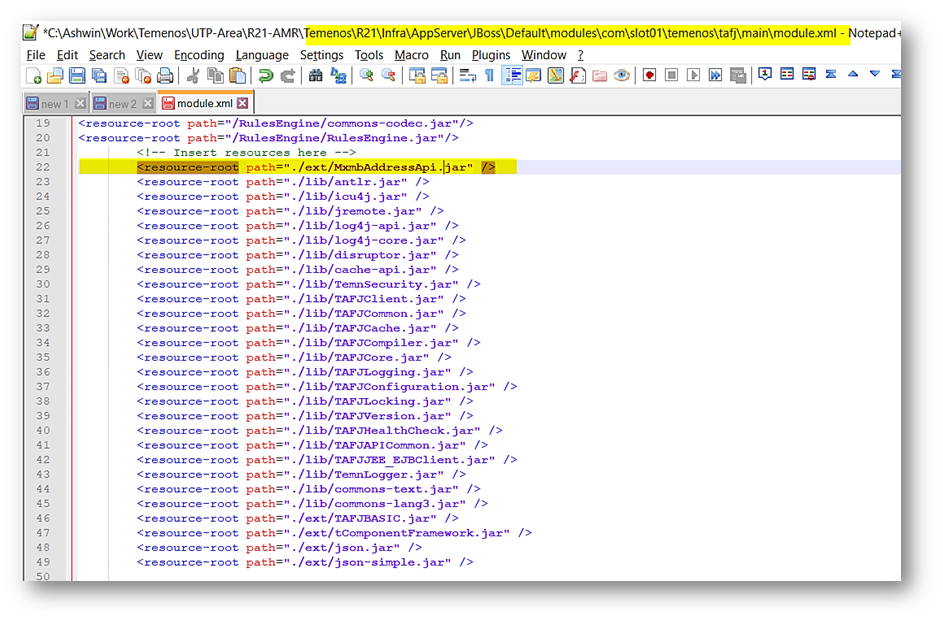Screen dimensions: 943x623
Task: Toggle Word wrap in the toolbar
Action: 467,76
